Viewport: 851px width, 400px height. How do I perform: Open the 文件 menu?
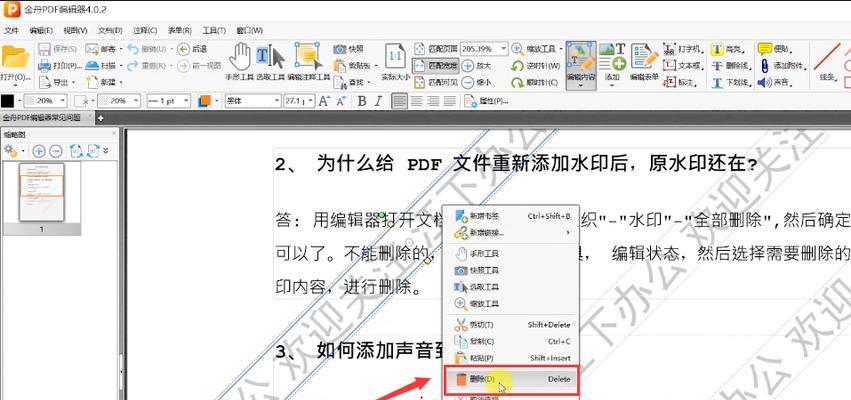(11, 30)
